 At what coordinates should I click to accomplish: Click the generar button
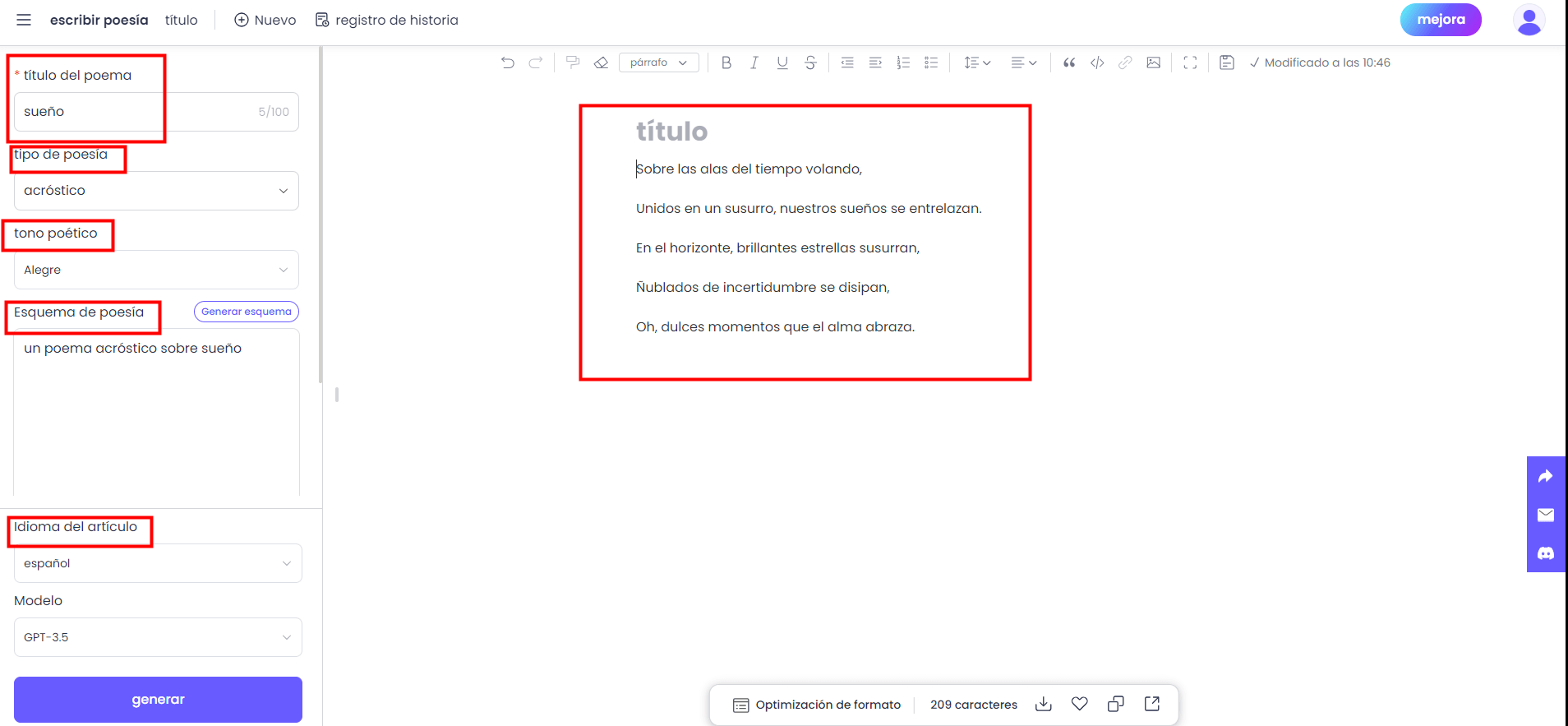tap(158, 700)
